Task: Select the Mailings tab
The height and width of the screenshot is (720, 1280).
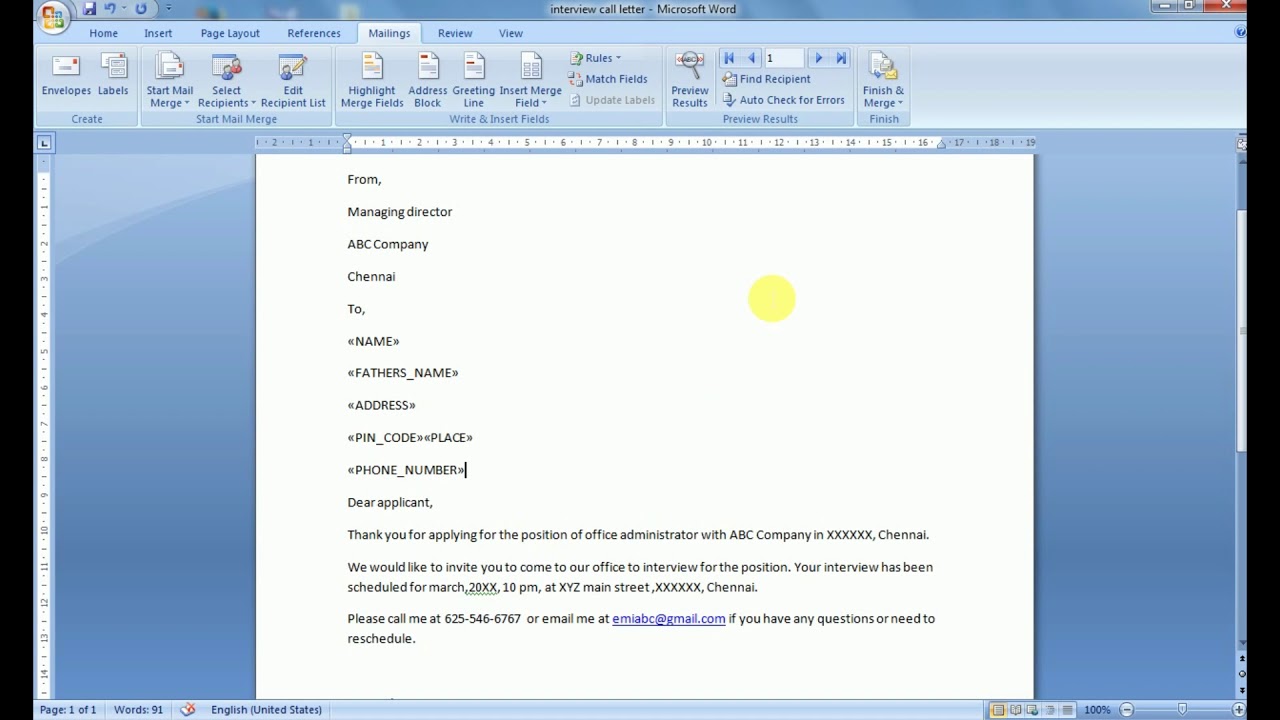Action: (x=389, y=33)
